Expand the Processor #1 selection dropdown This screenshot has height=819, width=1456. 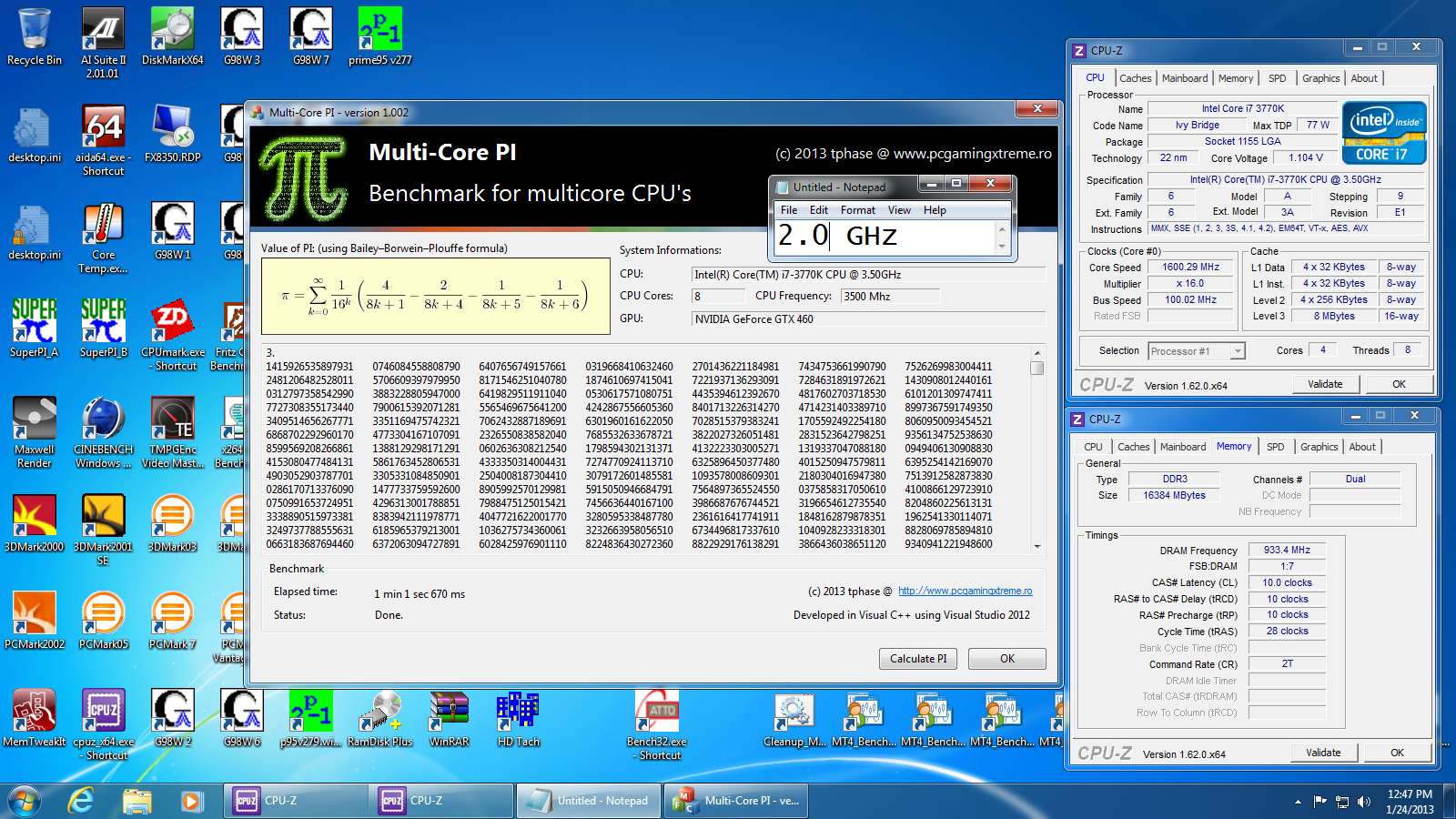pyautogui.click(x=1238, y=351)
